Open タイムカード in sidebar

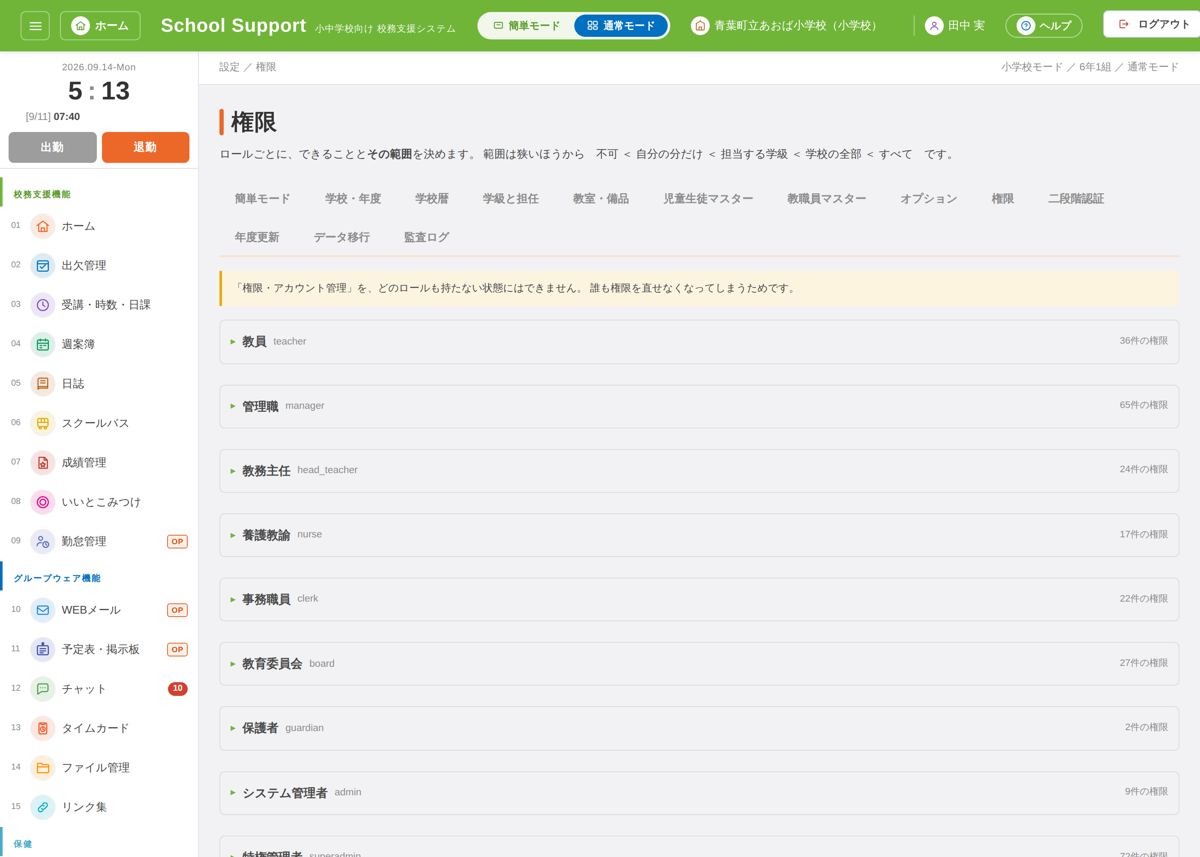[99, 728]
